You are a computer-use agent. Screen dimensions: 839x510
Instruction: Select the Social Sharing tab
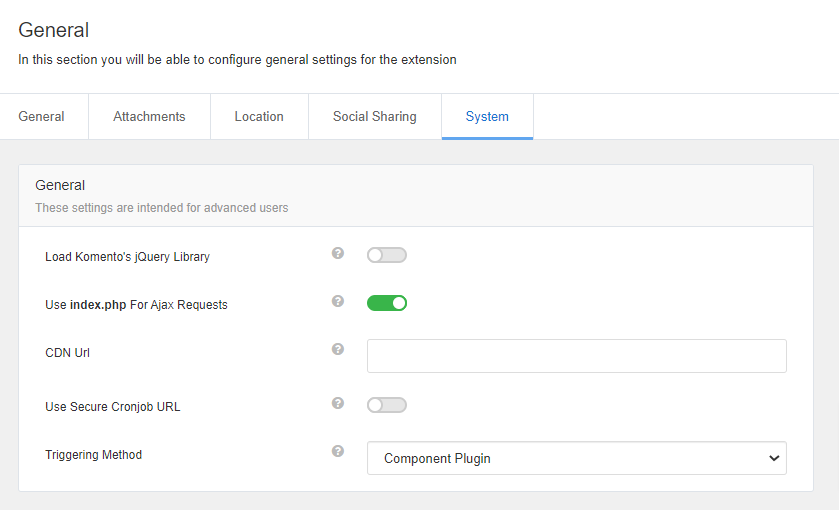click(x=375, y=117)
